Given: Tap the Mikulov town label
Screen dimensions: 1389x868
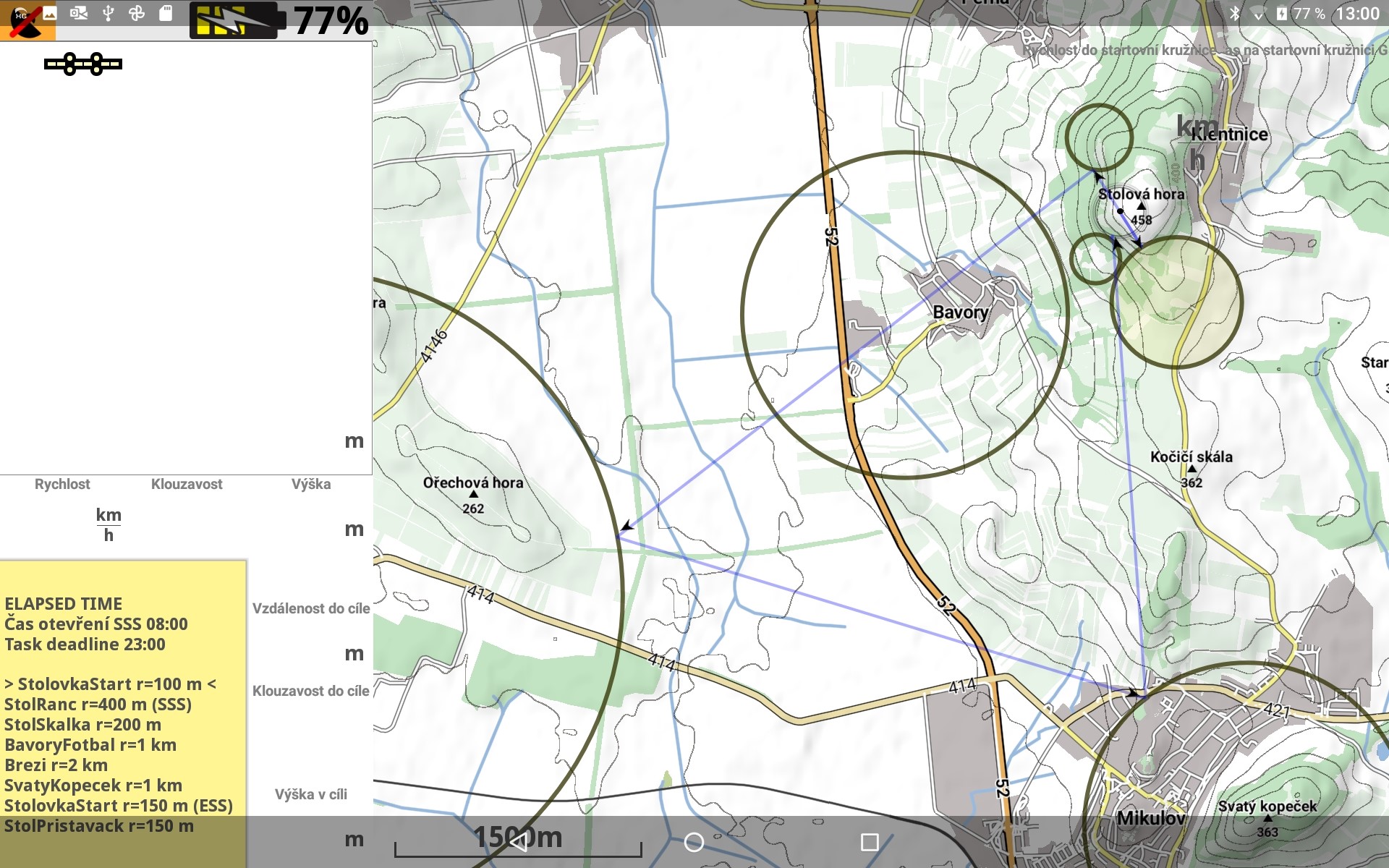Looking at the screenshot, I should [1151, 818].
